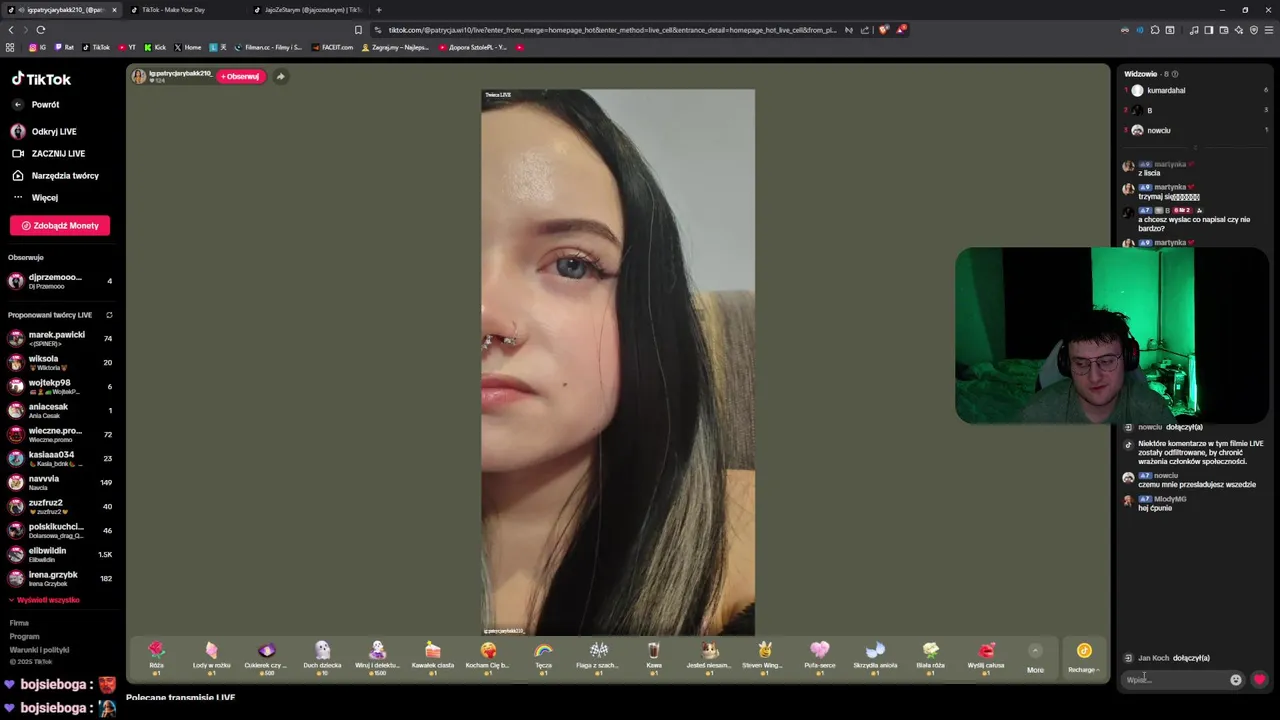The width and height of the screenshot is (1280, 720).
Task: Click MłodyMG's chat message hej ćpunie
Action: (1155, 508)
